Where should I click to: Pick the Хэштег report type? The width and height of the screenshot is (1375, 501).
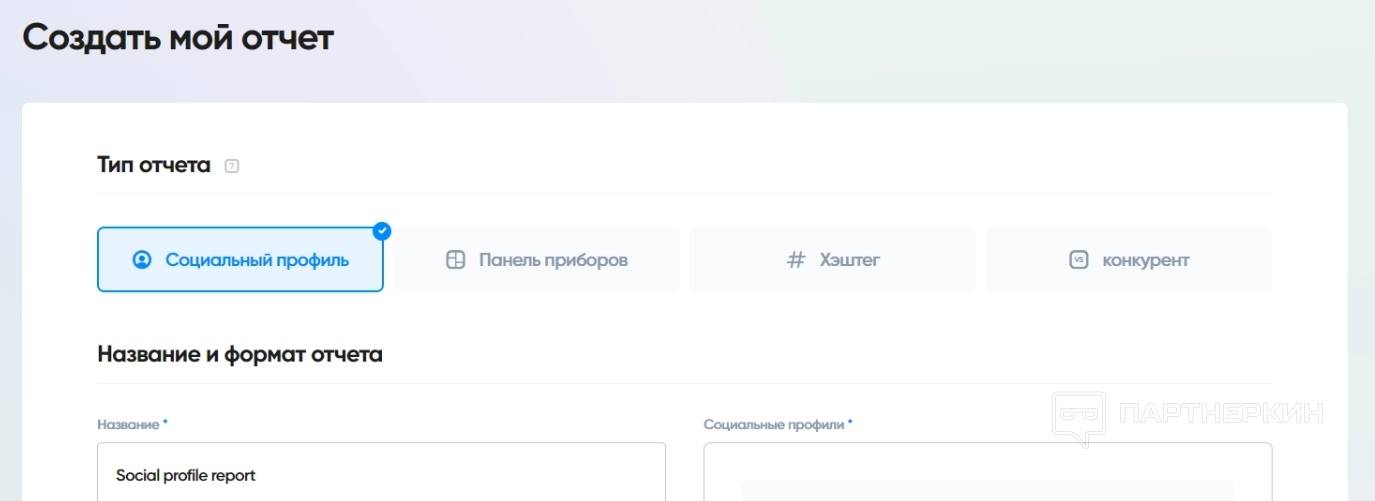tap(832, 260)
